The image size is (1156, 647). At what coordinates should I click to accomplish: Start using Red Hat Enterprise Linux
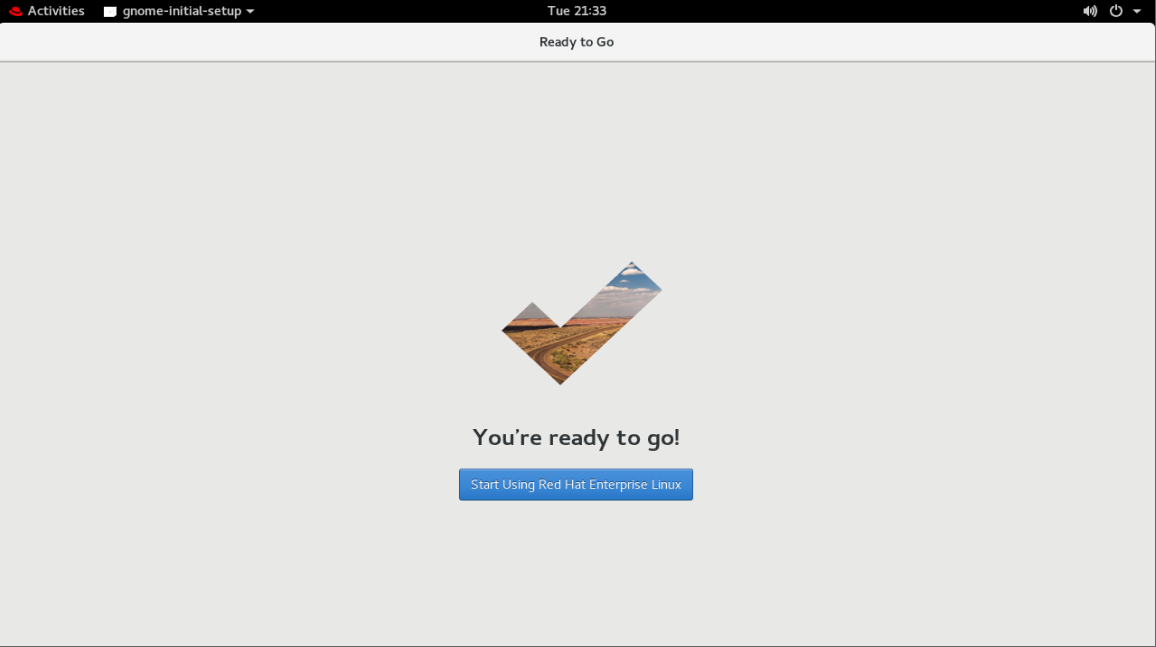click(576, 484)
